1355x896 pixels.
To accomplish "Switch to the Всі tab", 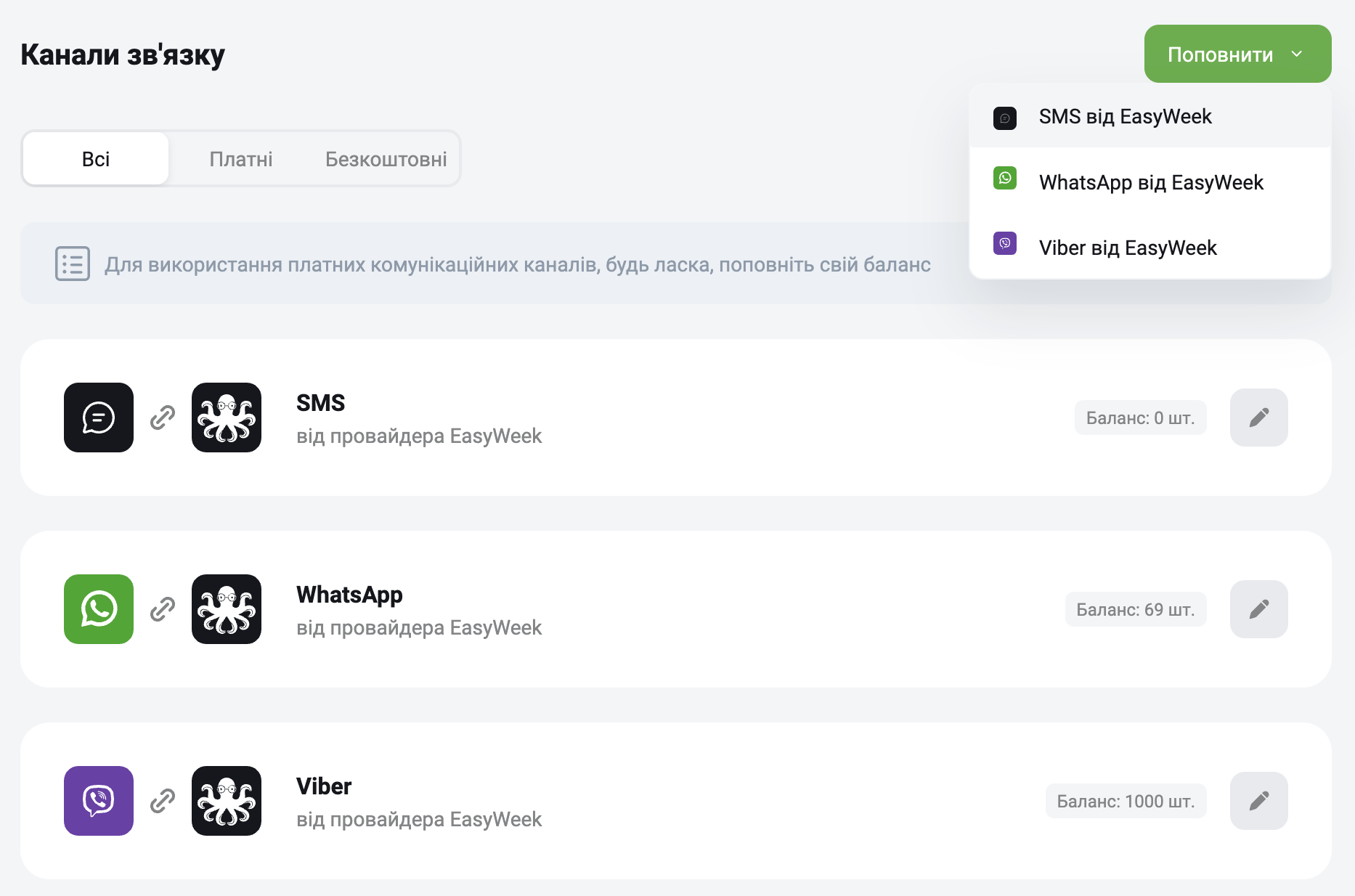I will point(96,158).
